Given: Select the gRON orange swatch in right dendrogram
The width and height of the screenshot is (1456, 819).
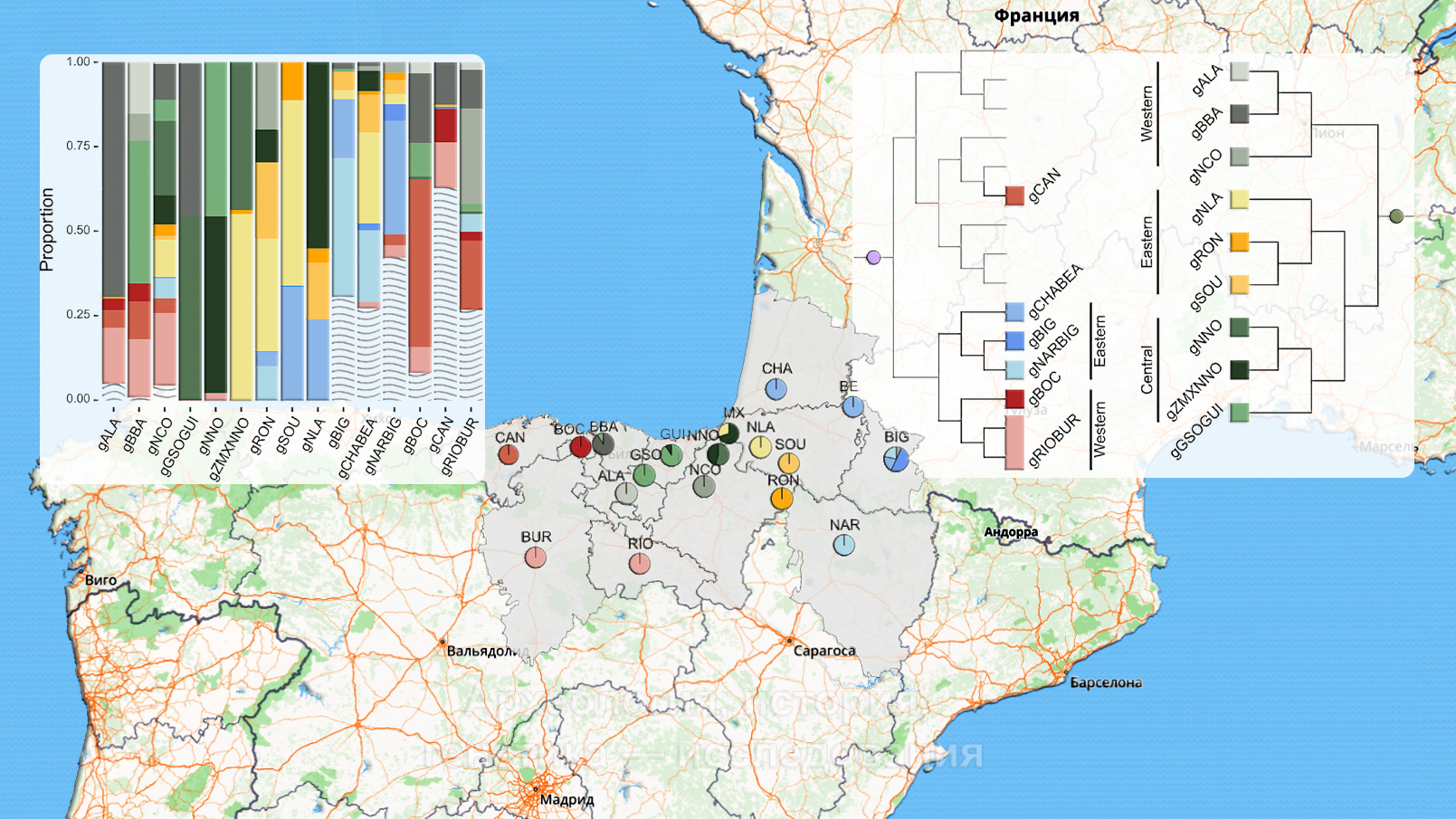Looking at the screenshot, I should click(x=1240, y=242).
